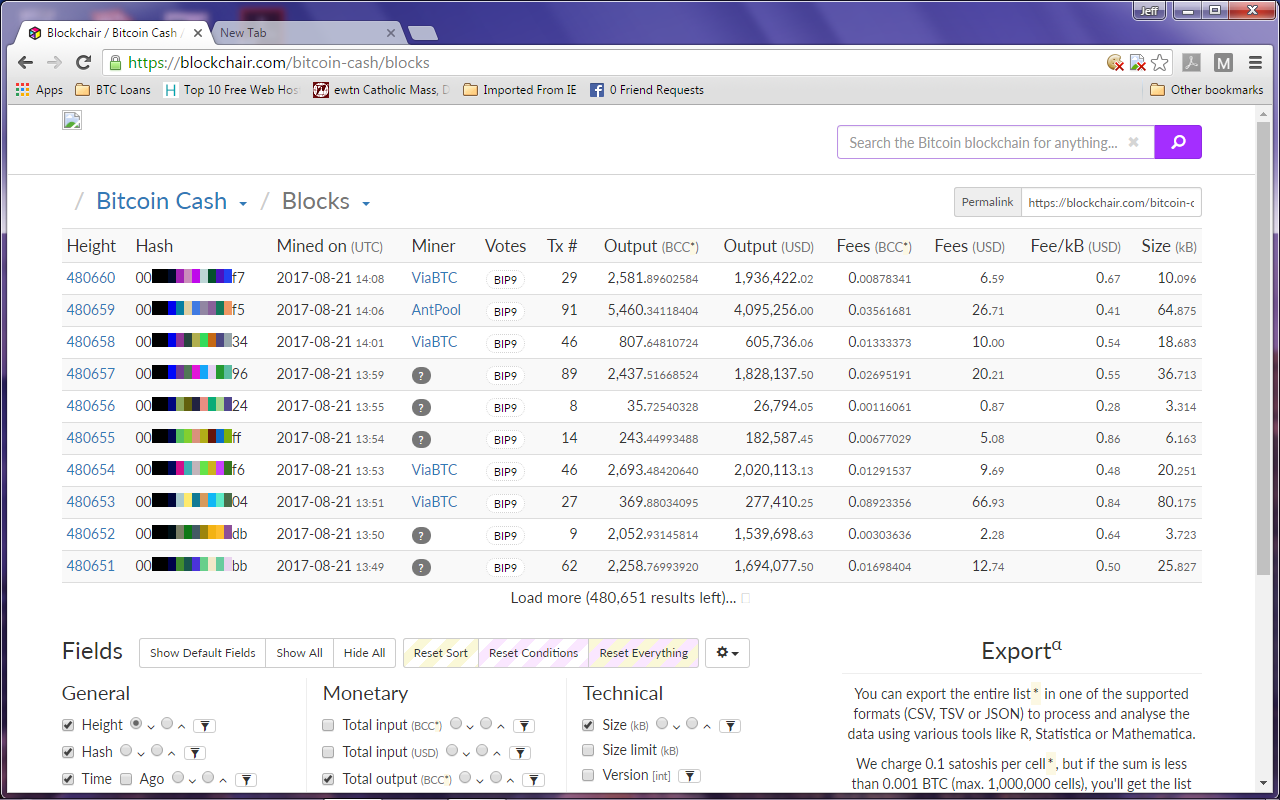
Task: Click the Reset Conditions button
Action: click(x=534, y=653)
